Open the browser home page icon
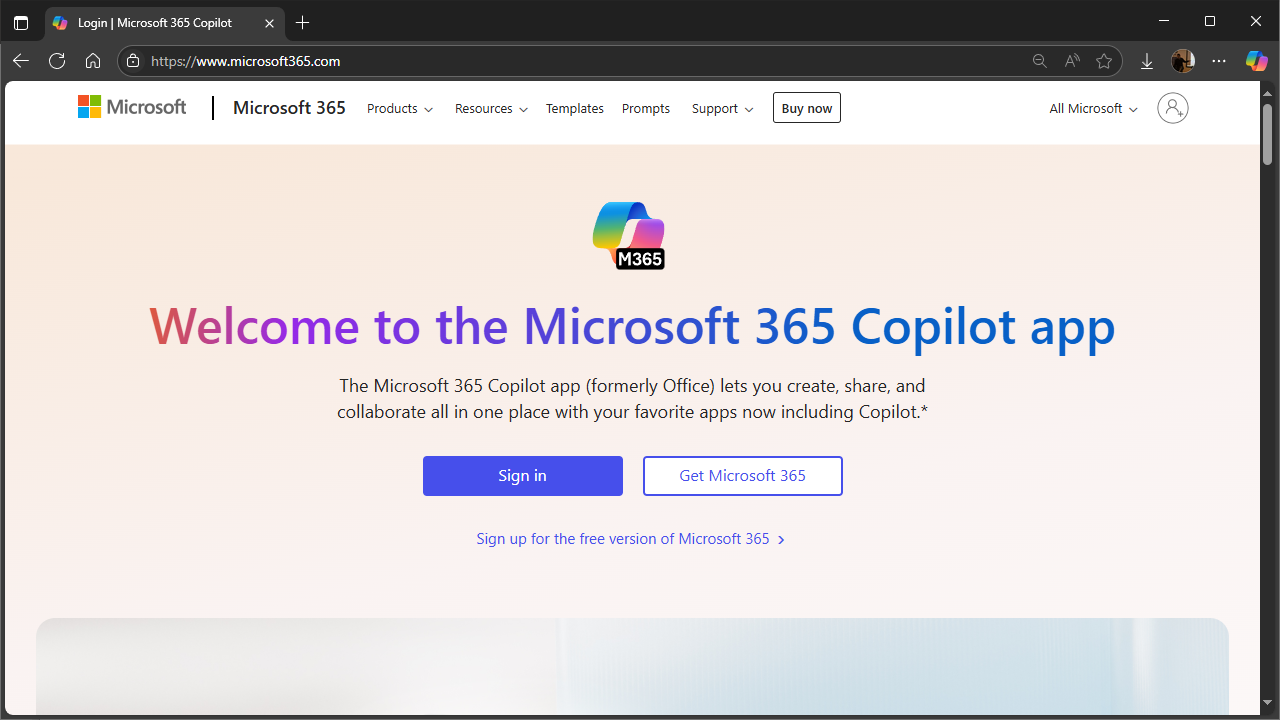The width and height of the screenshot is (1280, 720). click(93, 61)
